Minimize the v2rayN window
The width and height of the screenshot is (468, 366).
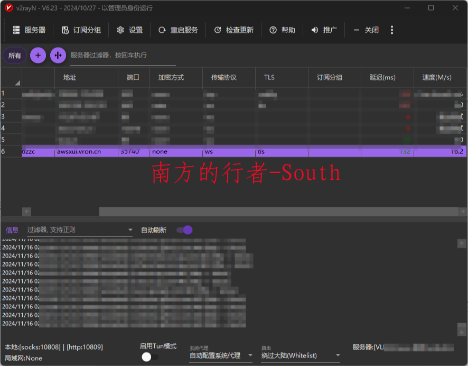pos(407,8)
